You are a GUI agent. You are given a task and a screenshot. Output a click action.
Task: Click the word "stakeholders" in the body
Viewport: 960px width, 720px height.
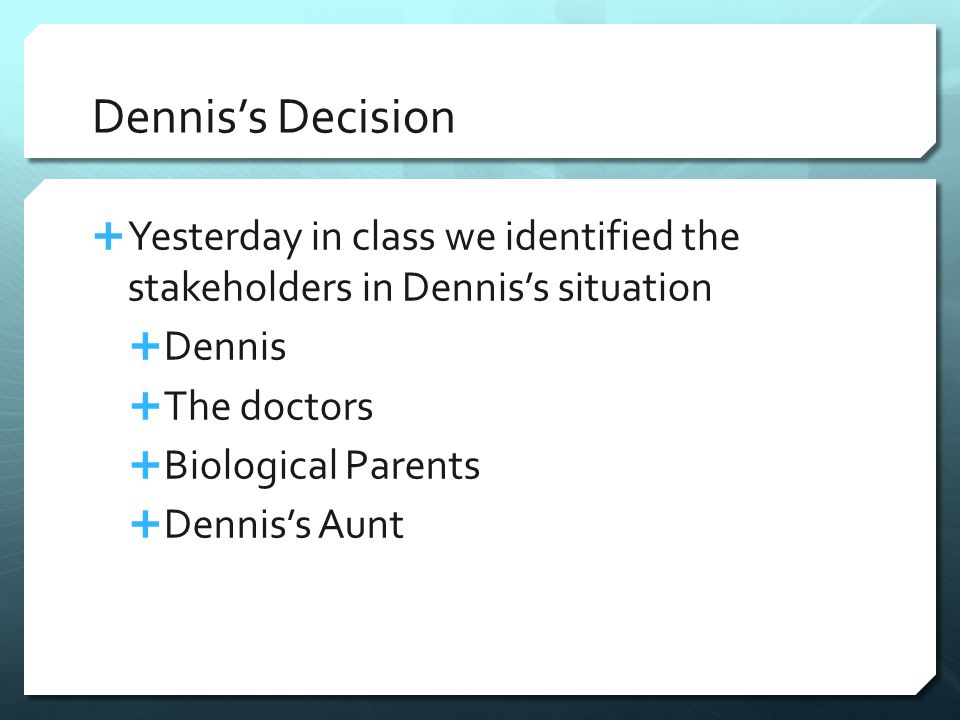[x=240, y=287]
